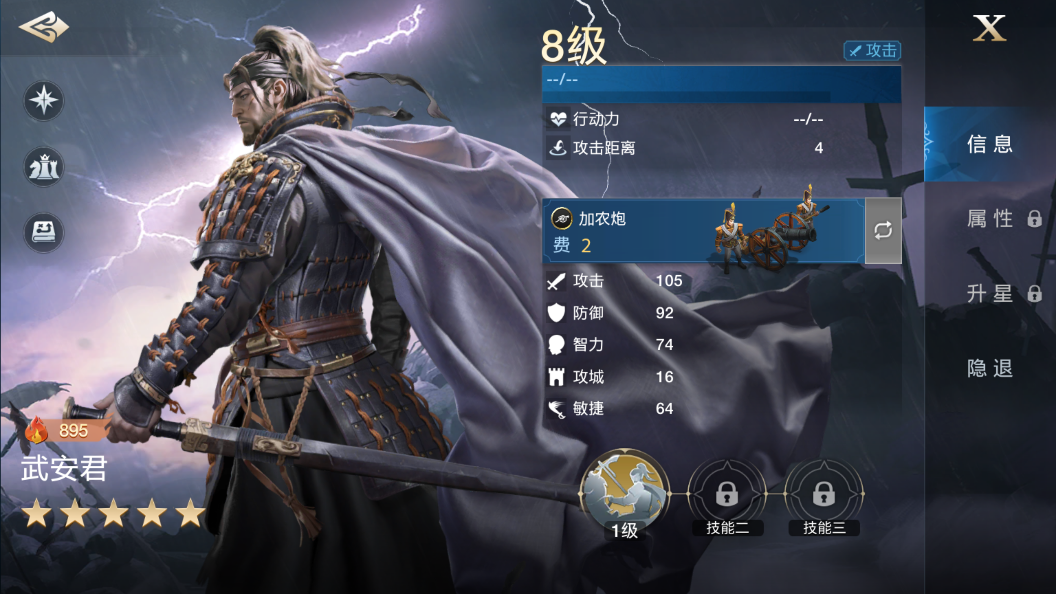
Task: Click the blue experience progress bar
Action: (721, 84)
